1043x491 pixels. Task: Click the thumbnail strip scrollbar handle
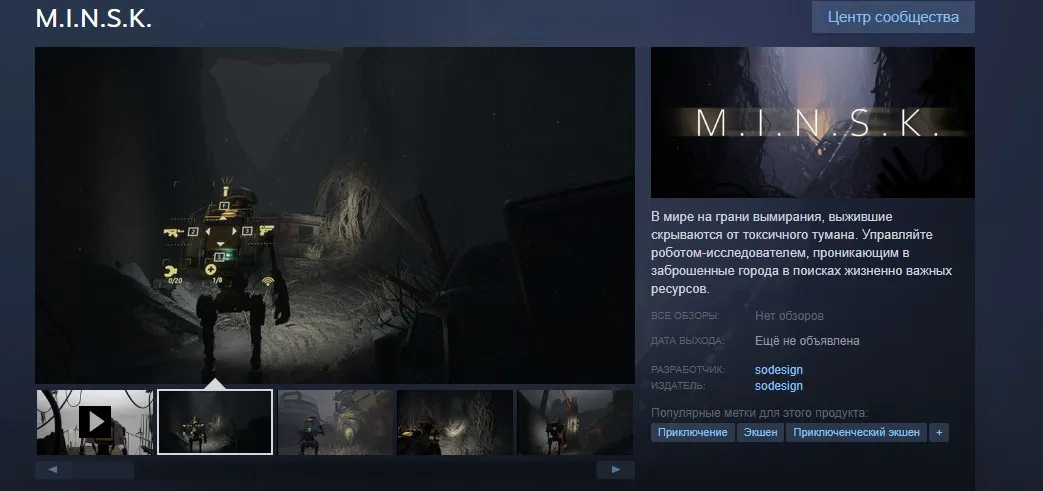pyautogui.click(x=104, y=470)
